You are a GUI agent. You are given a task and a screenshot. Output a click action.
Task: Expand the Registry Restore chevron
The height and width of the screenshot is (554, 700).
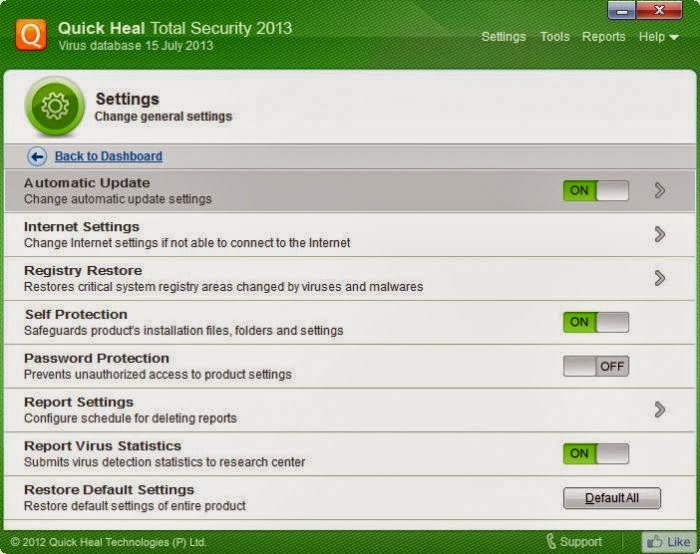coord(660,278)
